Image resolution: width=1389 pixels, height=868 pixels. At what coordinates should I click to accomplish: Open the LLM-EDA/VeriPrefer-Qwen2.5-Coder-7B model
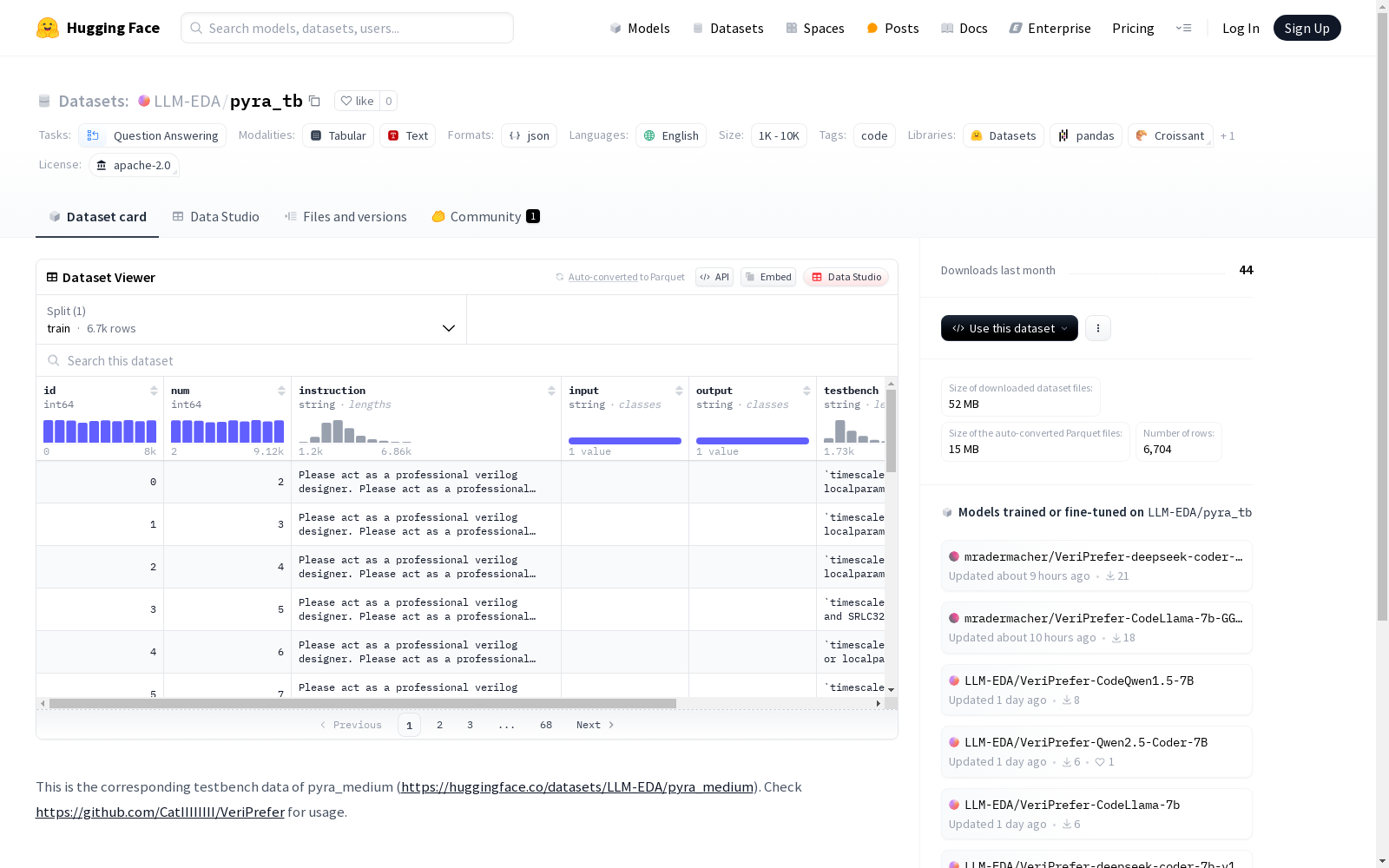[1096, 751]
